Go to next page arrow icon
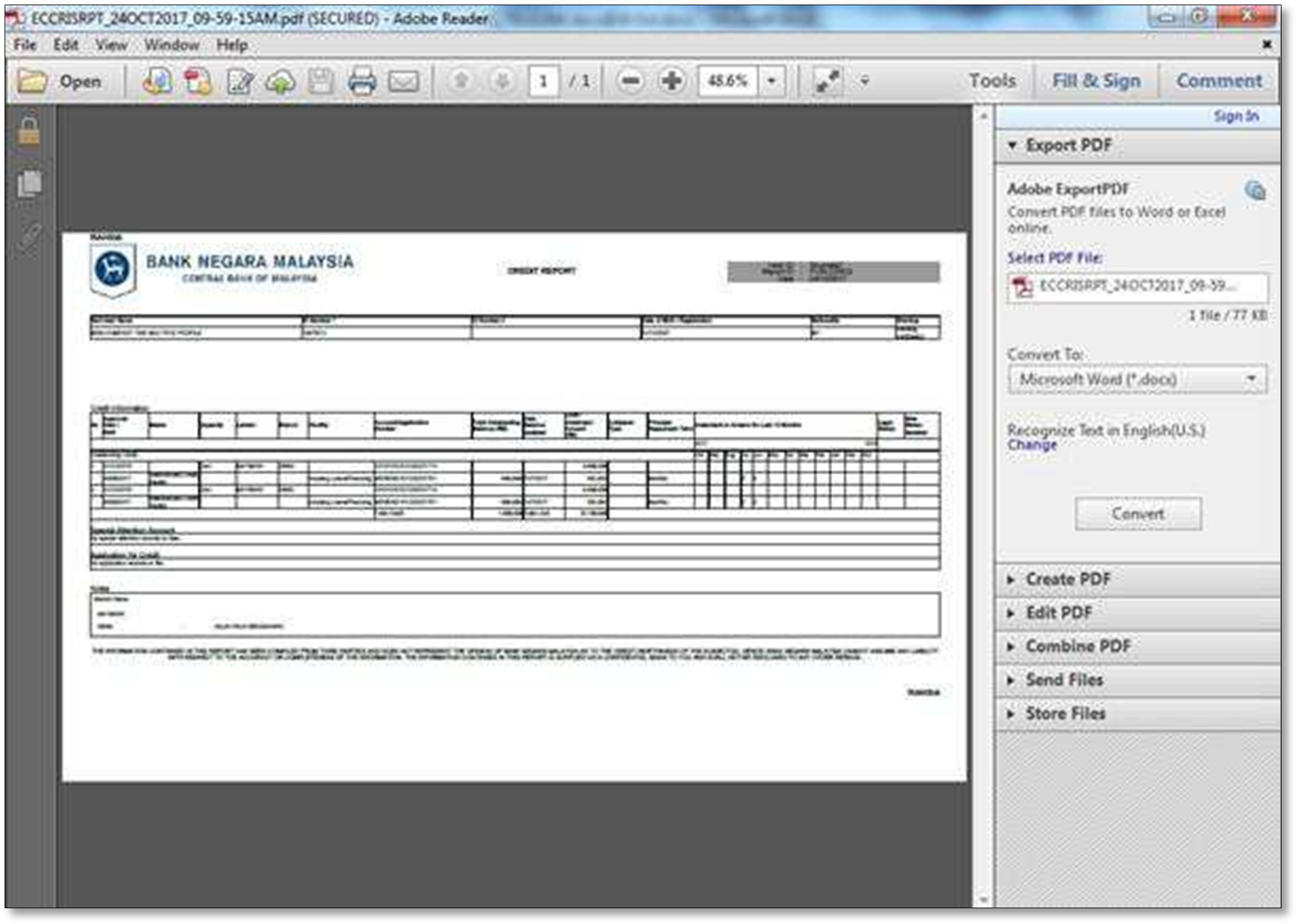The image size is (1296, 924). (x=502, y=81)
